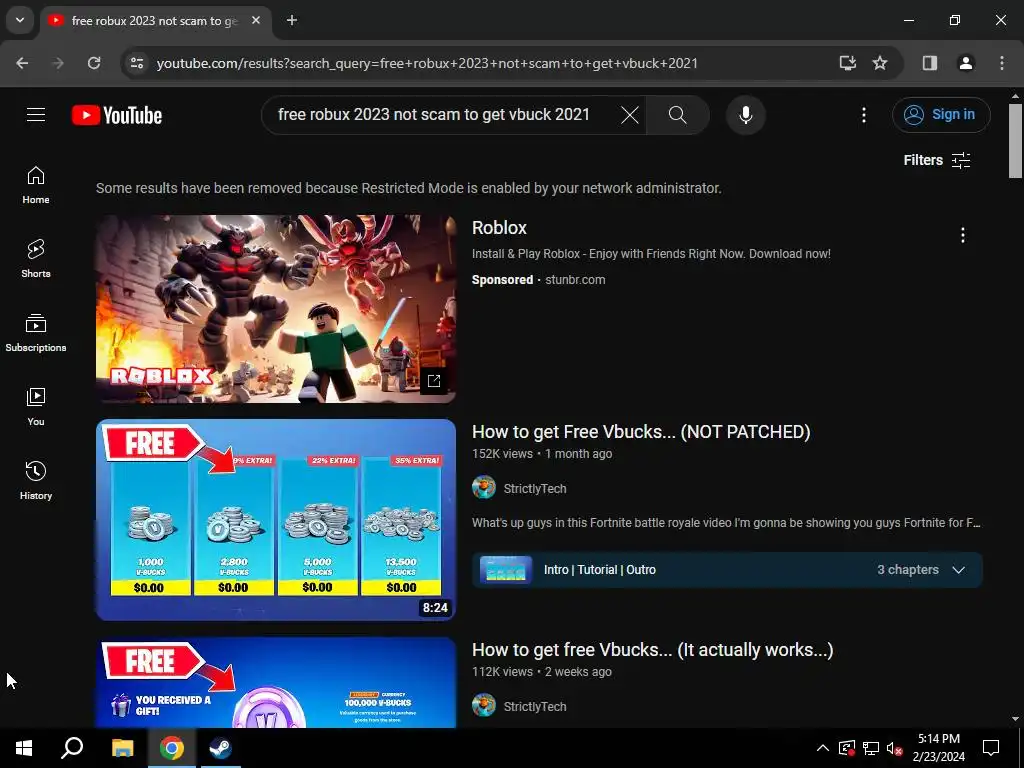Image resolution: width=1024 pixels, height=768 pixels.
Task: Click the Chrome address bar URL
Action: click(427, 63)
